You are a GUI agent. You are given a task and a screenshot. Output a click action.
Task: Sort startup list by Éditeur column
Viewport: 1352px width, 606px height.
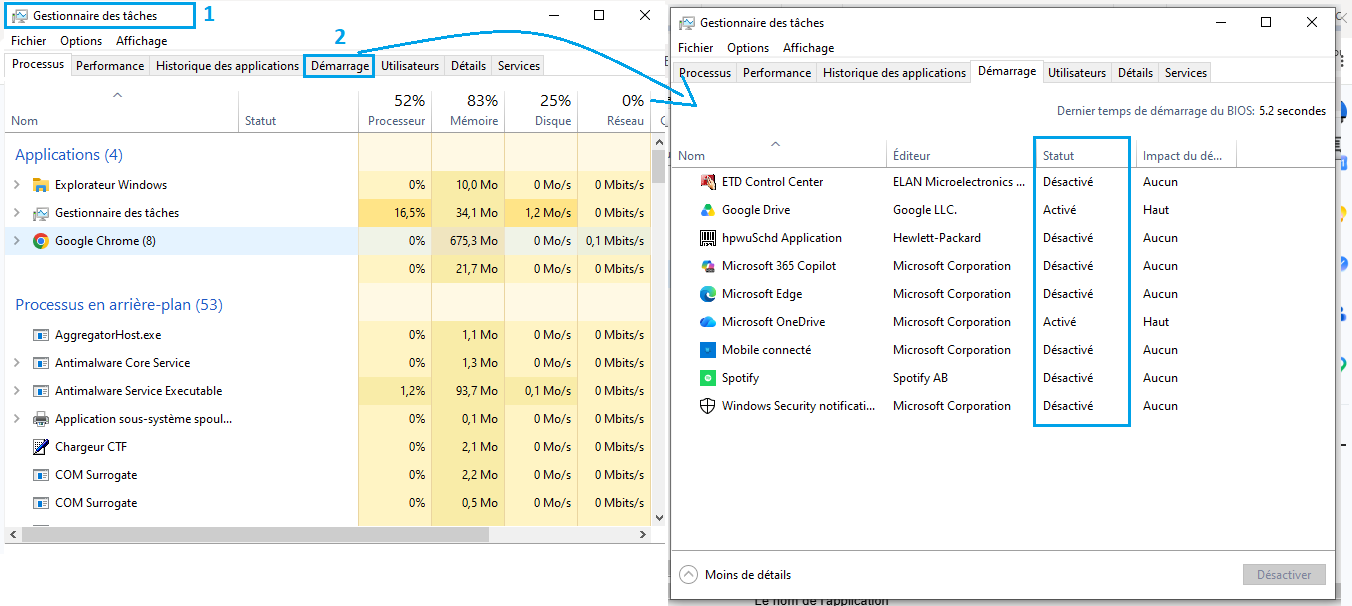tap(959, 155)
